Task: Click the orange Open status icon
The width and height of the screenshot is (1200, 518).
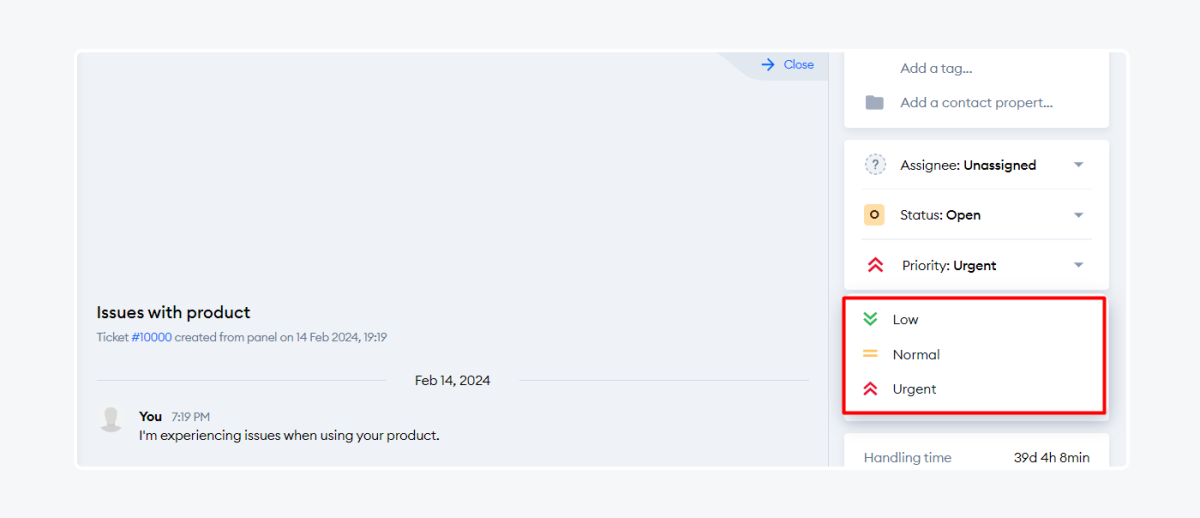Action: [x=875, y=215]
